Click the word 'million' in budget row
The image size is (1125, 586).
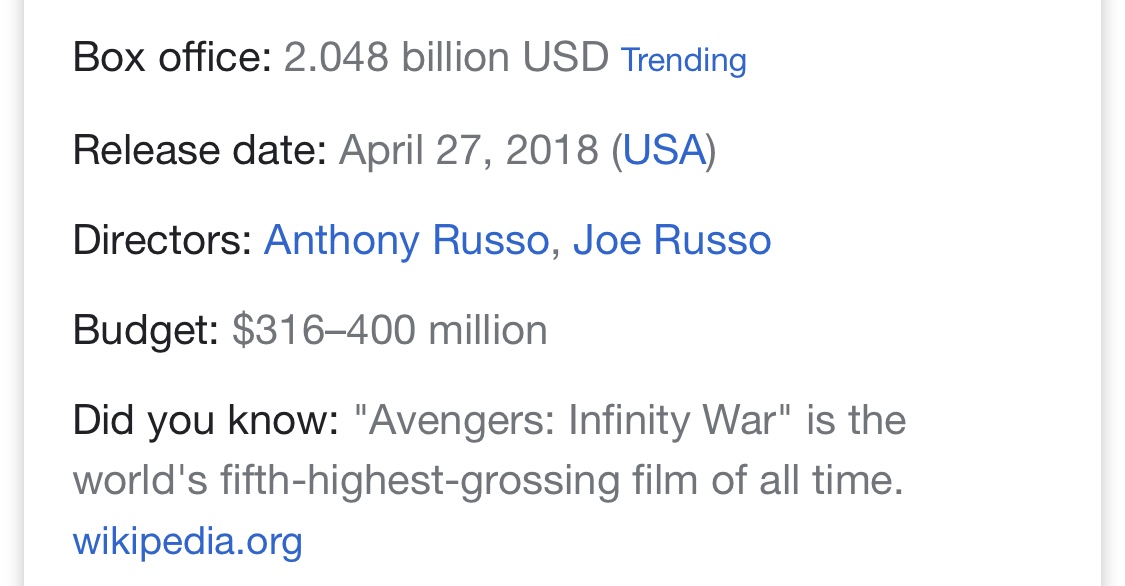pyautogui.click(x=488, y=331)
